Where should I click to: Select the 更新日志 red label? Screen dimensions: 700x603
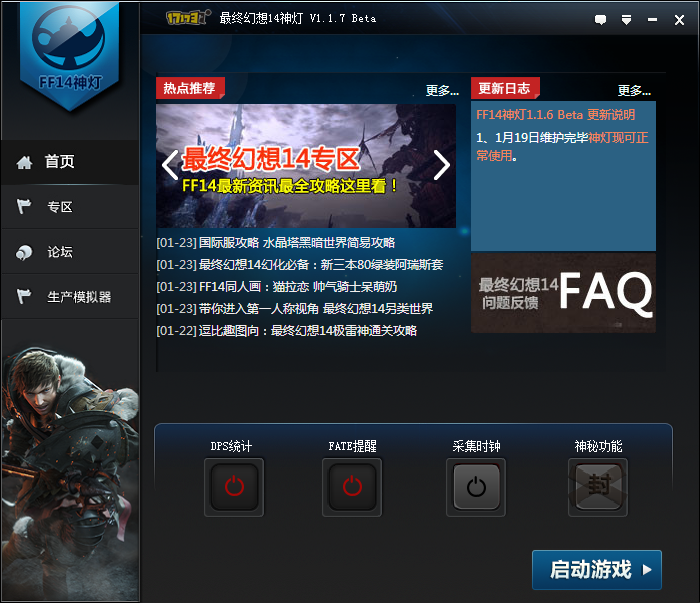pos(505,88)
